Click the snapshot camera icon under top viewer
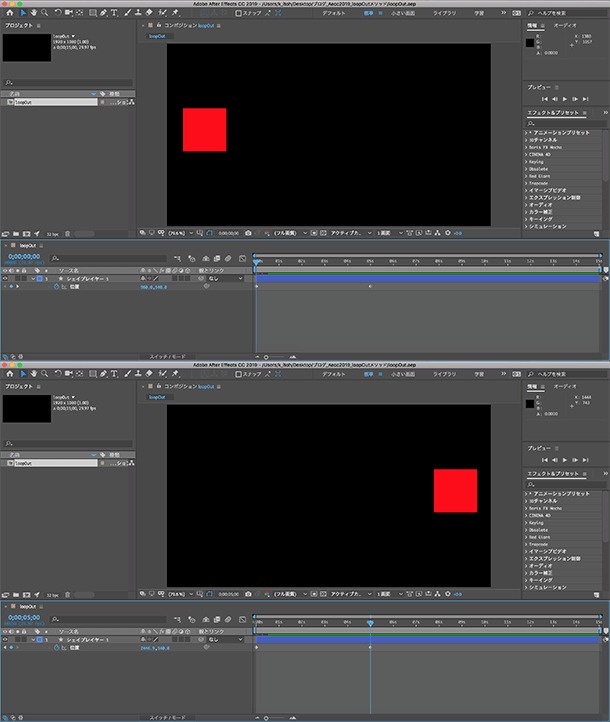The height and width of the screenshot is (722, 610). [x=248, y=233]
